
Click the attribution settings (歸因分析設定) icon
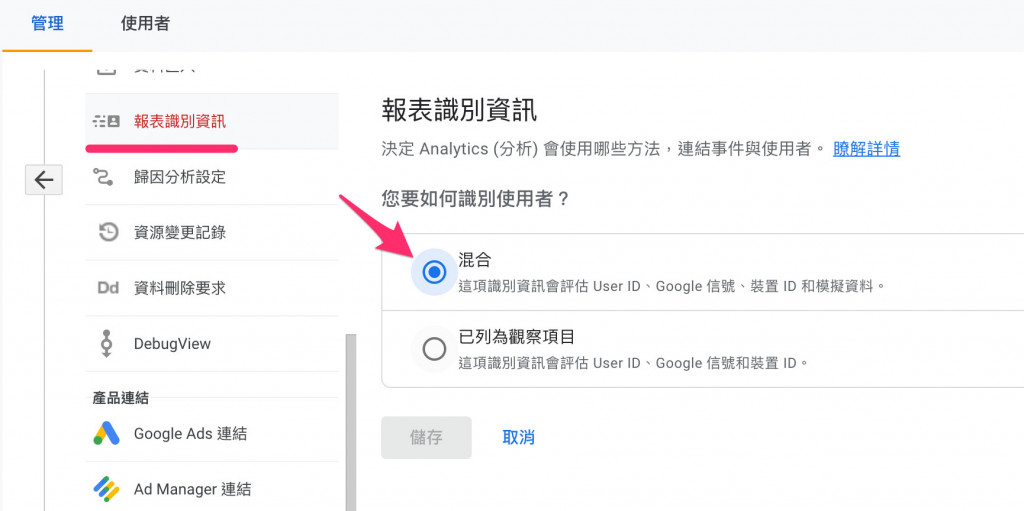click(106, 177)
